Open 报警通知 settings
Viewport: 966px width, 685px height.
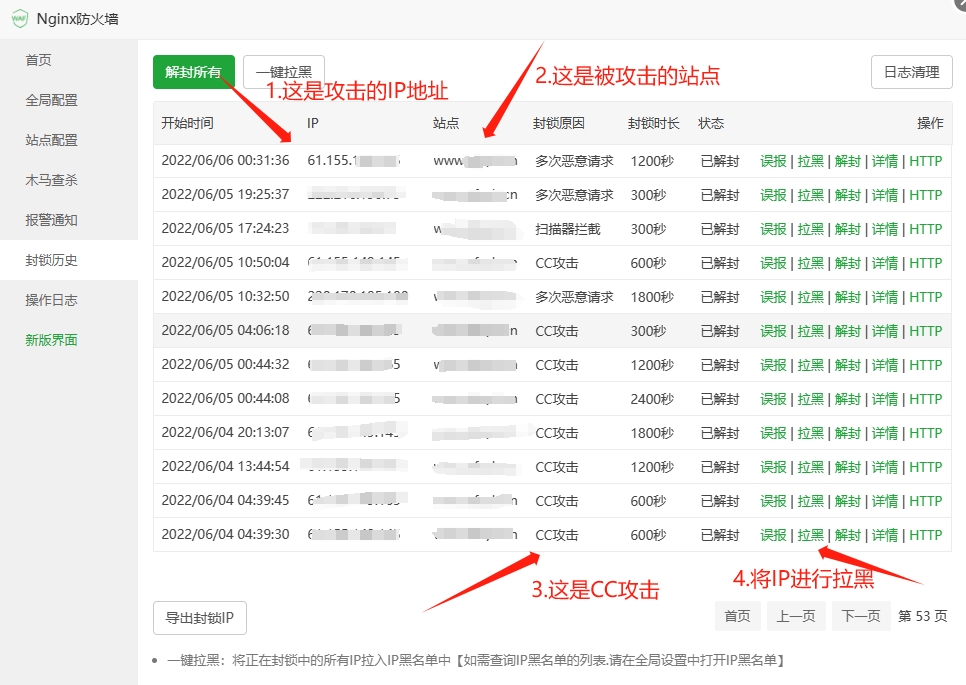click(51, 220)
